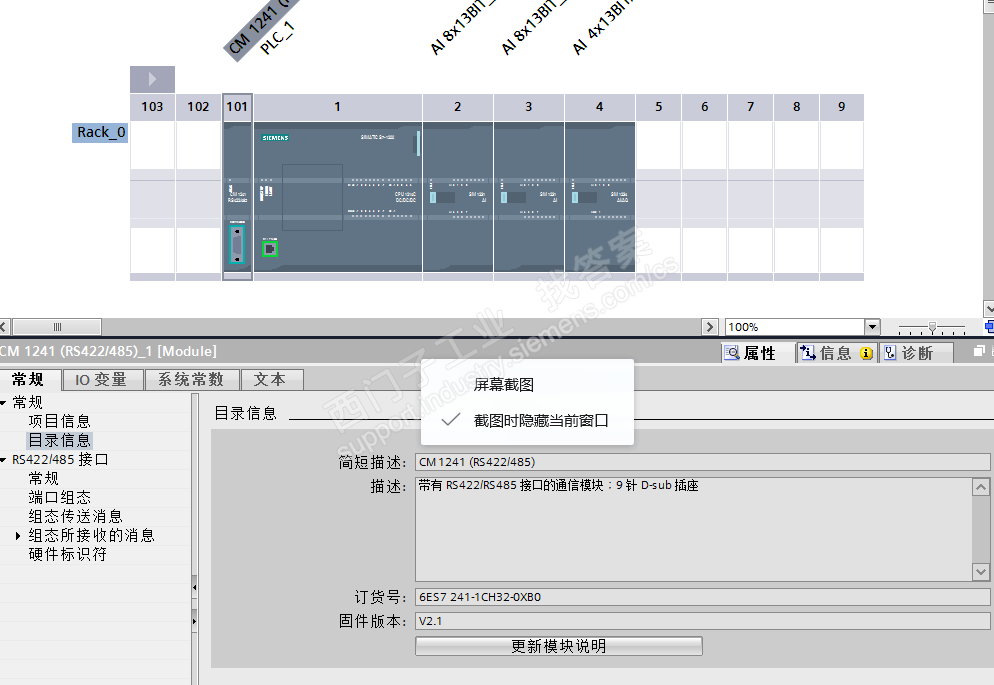The image size is (994, 685).
Task: Collapse tree pane with left splitter arrow
Action: tap(194, 587)
